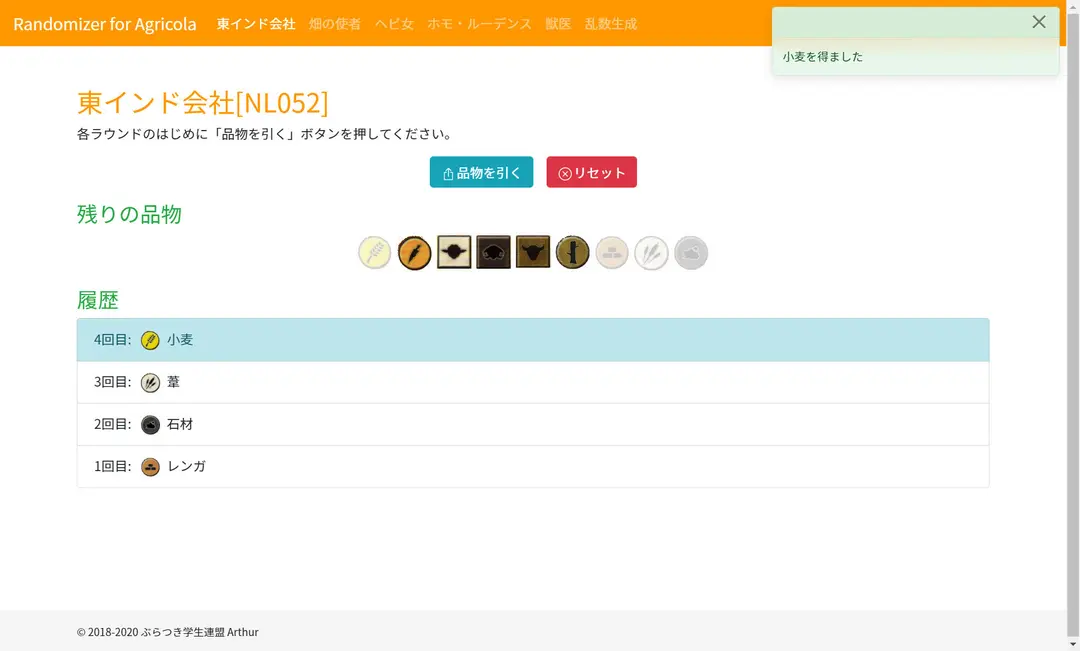Click the wood goods icon
Screen dimensions: 1080x651
pos(572,253)
